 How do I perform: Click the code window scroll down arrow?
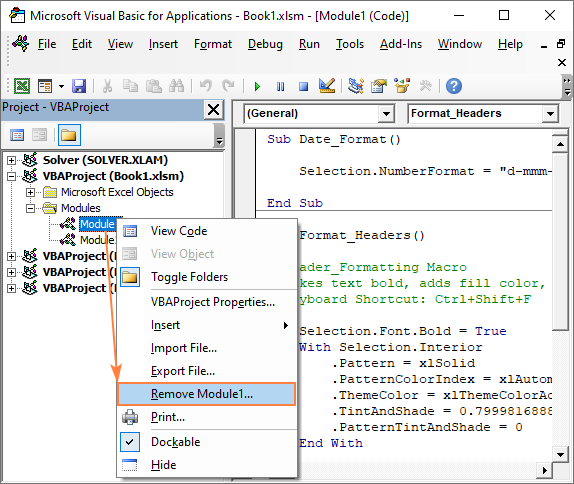(560, 455)
